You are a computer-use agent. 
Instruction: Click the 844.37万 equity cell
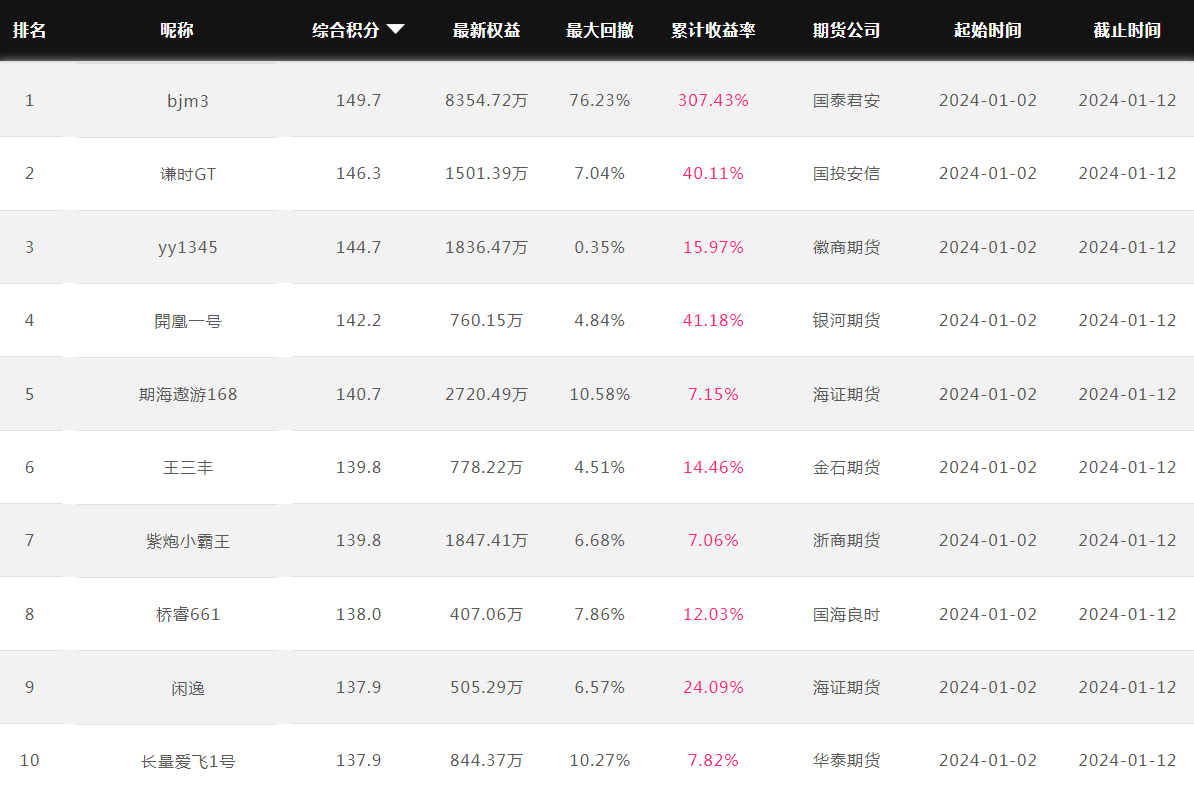coord(486,761)
